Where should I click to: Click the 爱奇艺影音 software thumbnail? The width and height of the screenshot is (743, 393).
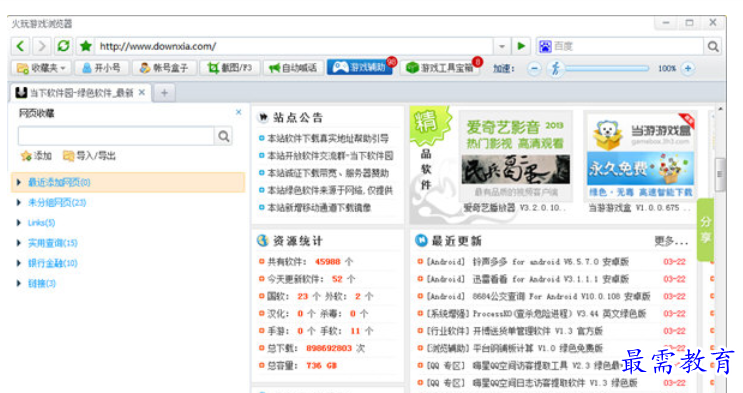click(516, 156)
